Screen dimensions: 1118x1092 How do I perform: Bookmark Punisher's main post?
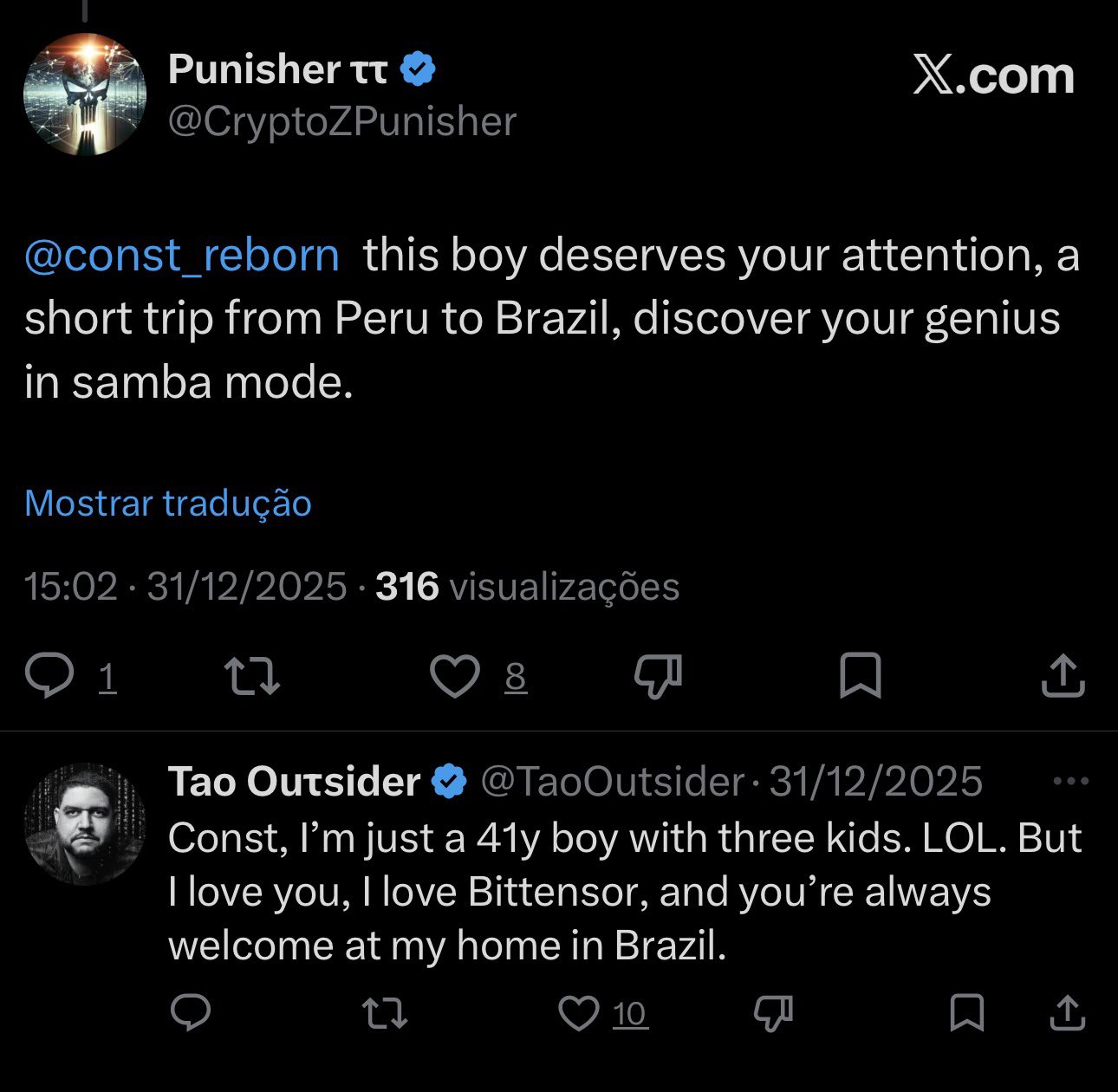[861, 676]
